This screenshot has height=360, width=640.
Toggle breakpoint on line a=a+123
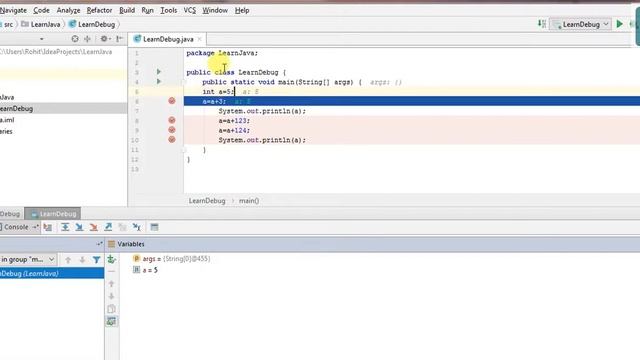tap(172, 120)
